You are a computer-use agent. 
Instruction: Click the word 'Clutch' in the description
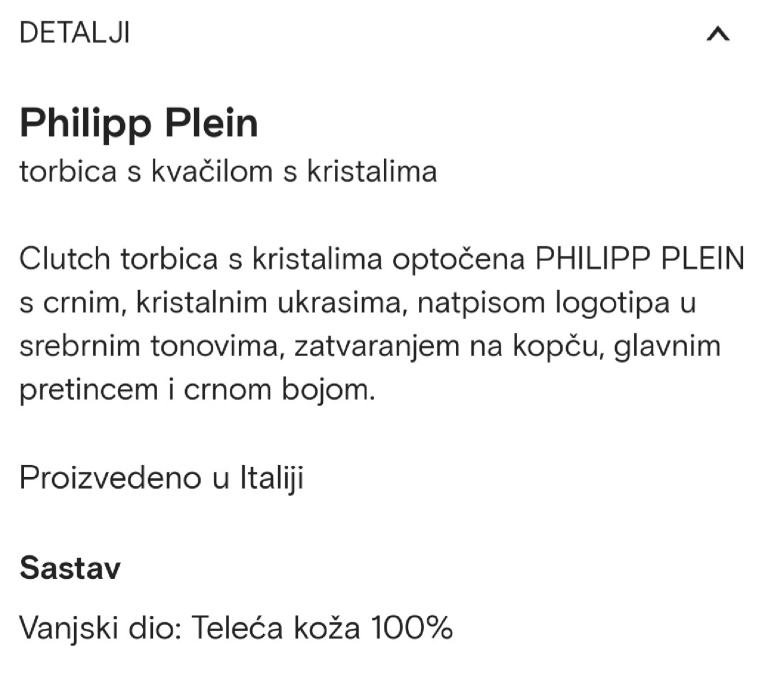66,259
